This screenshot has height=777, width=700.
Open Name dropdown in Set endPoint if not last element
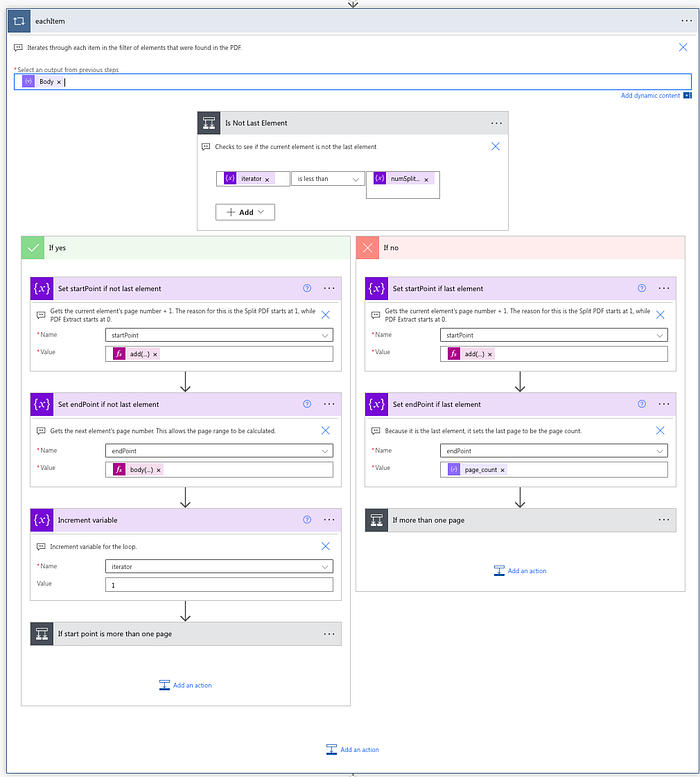[219, 451]
